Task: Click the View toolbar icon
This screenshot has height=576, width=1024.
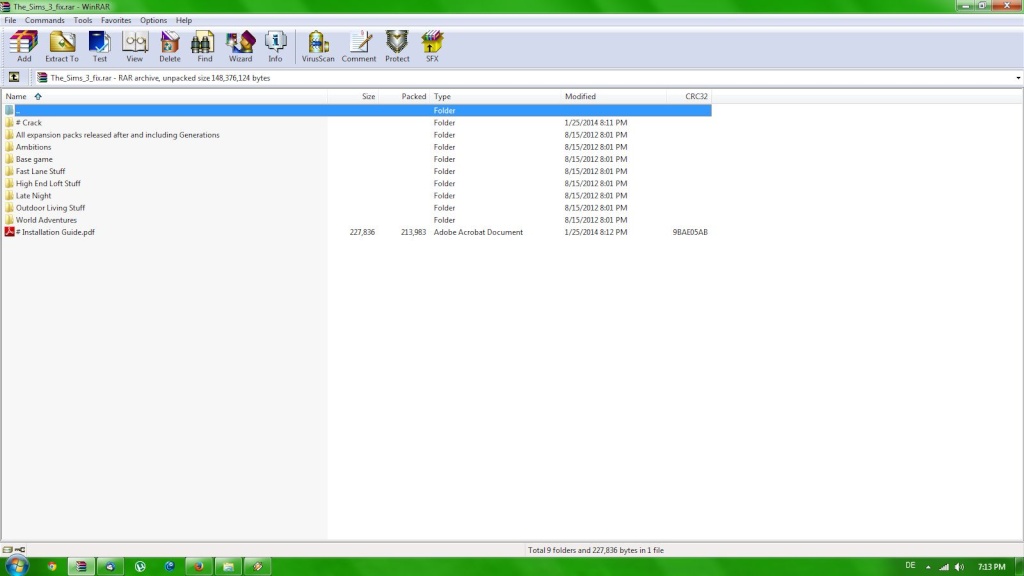Action: click(135, 46)
